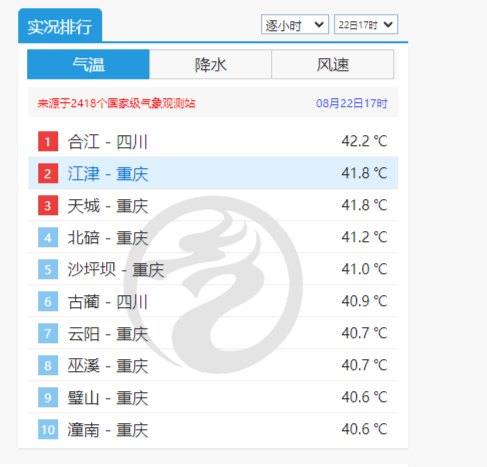Click the blue rank 10 badge
This screenshot has width=487, height=467.
point(48,429)
